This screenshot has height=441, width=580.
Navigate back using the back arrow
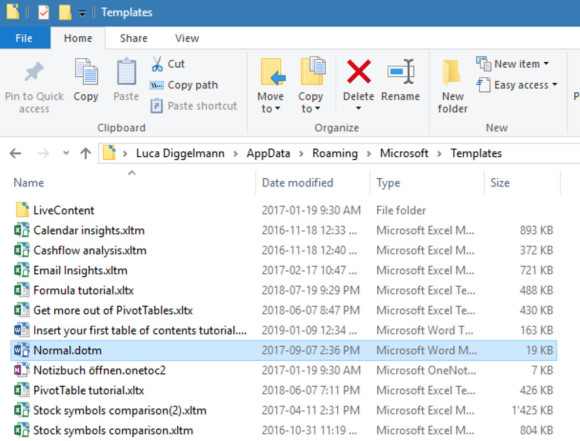[x=16, y=153]
